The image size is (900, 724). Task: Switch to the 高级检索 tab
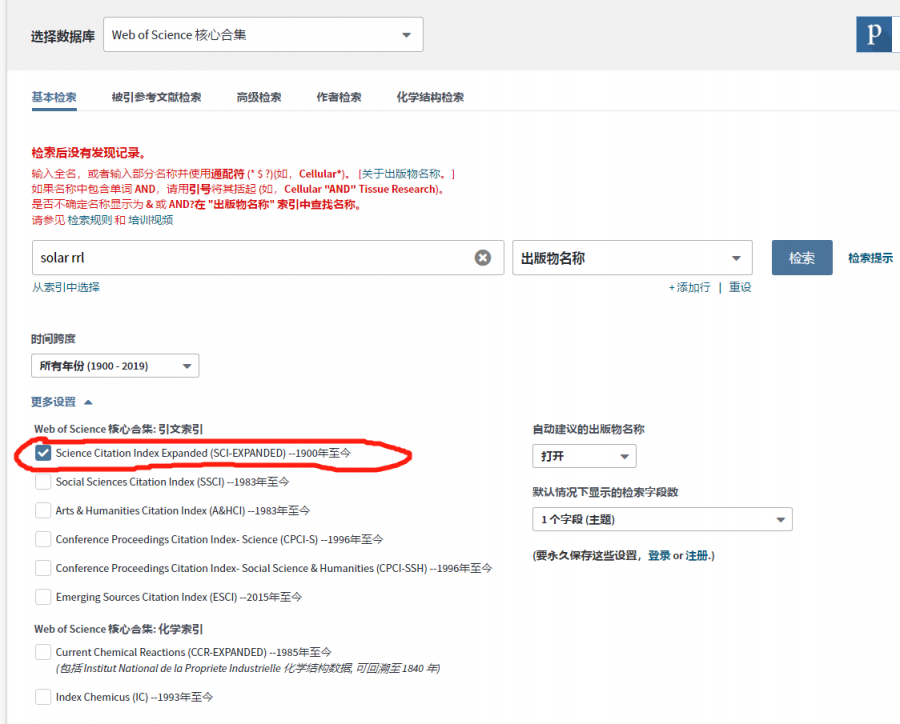[258, 97]
